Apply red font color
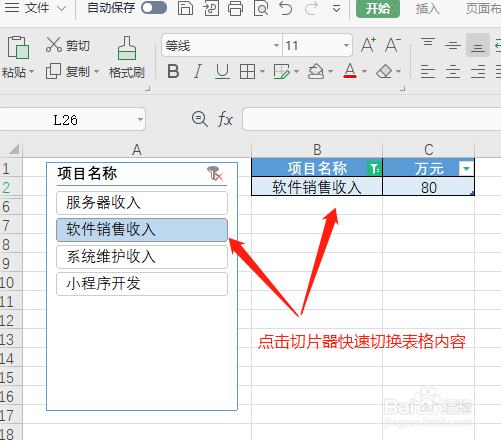The image size is (501, 440). (x=350, y=71)
